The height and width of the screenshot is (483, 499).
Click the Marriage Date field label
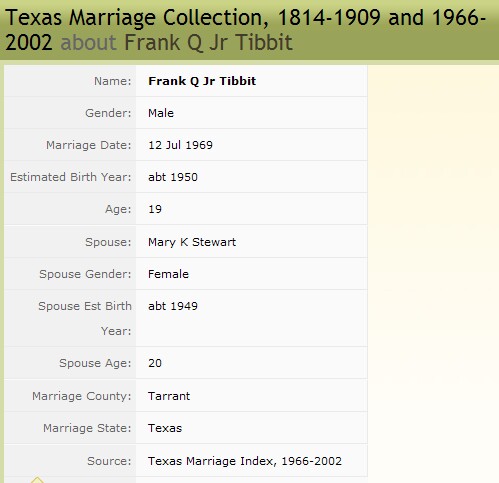click(89, 145)
